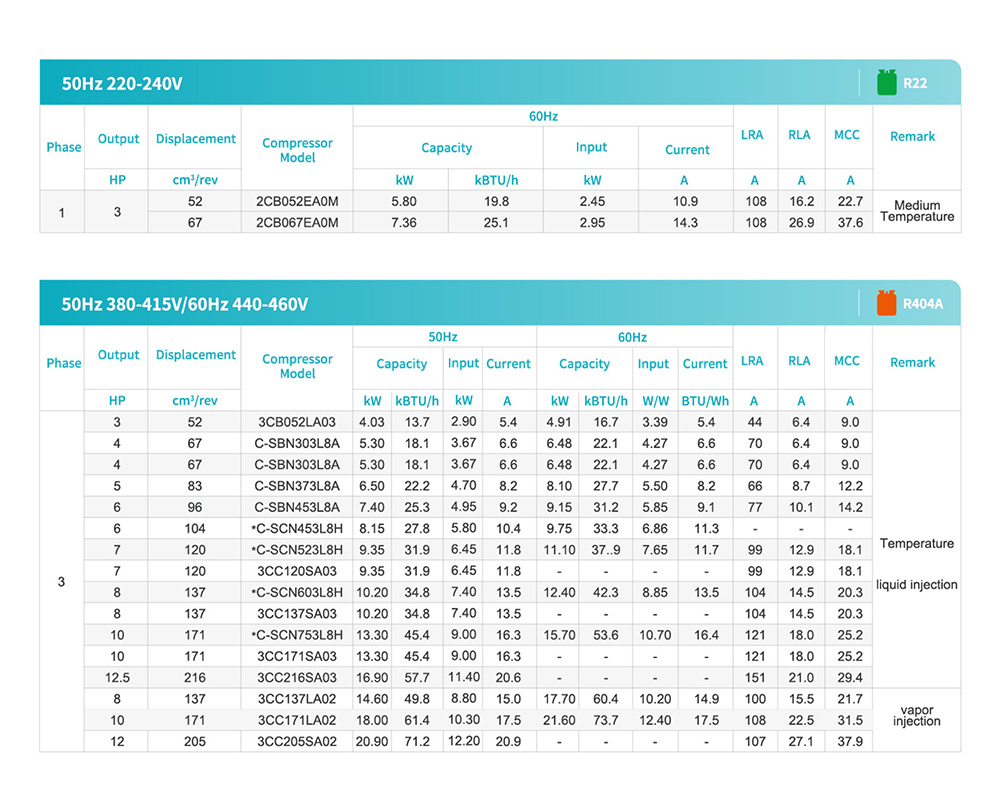Click the orange R404A refrigerant cylinder icon
1000x802 pixels.
click(x=886, y=303)
